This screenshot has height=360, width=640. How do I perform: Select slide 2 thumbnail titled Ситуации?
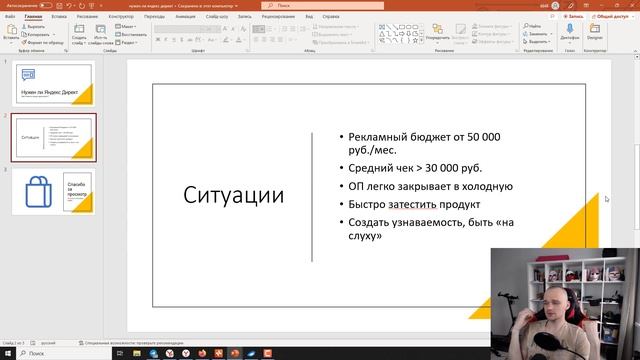coord(53,138)
